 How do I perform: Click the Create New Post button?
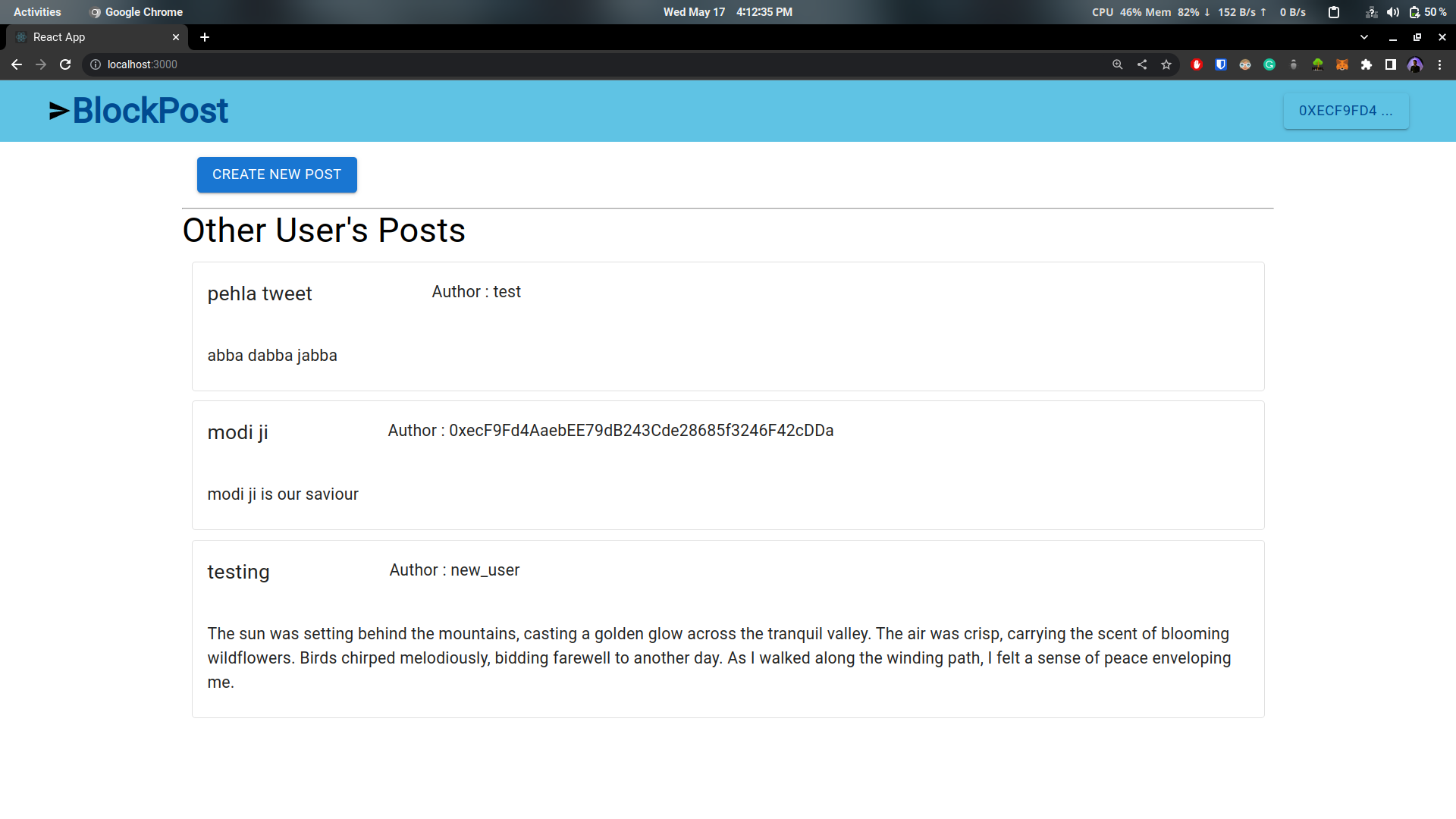[x=277, y=174]
